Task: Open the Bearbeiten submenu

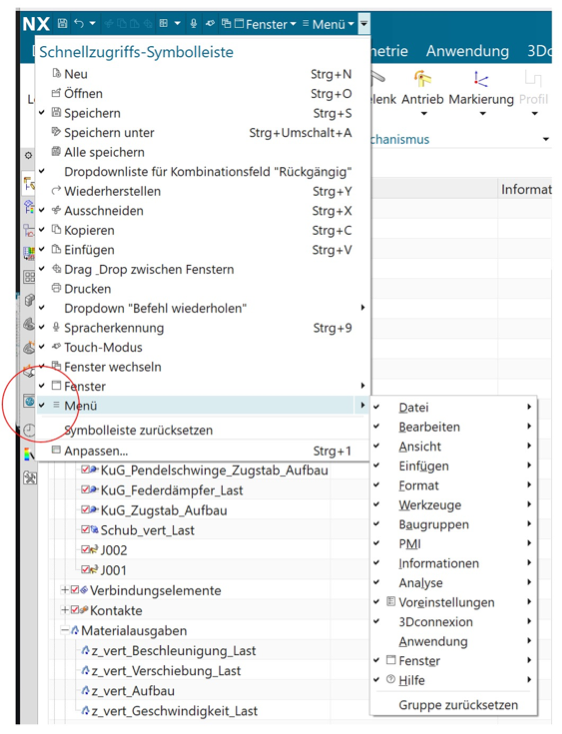Action: coord(453,427)
